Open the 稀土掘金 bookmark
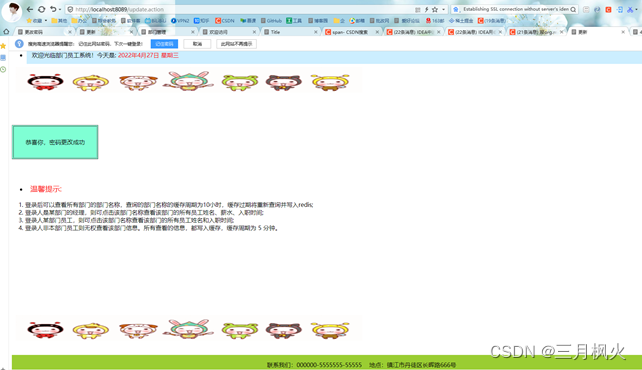 point(461,20)
